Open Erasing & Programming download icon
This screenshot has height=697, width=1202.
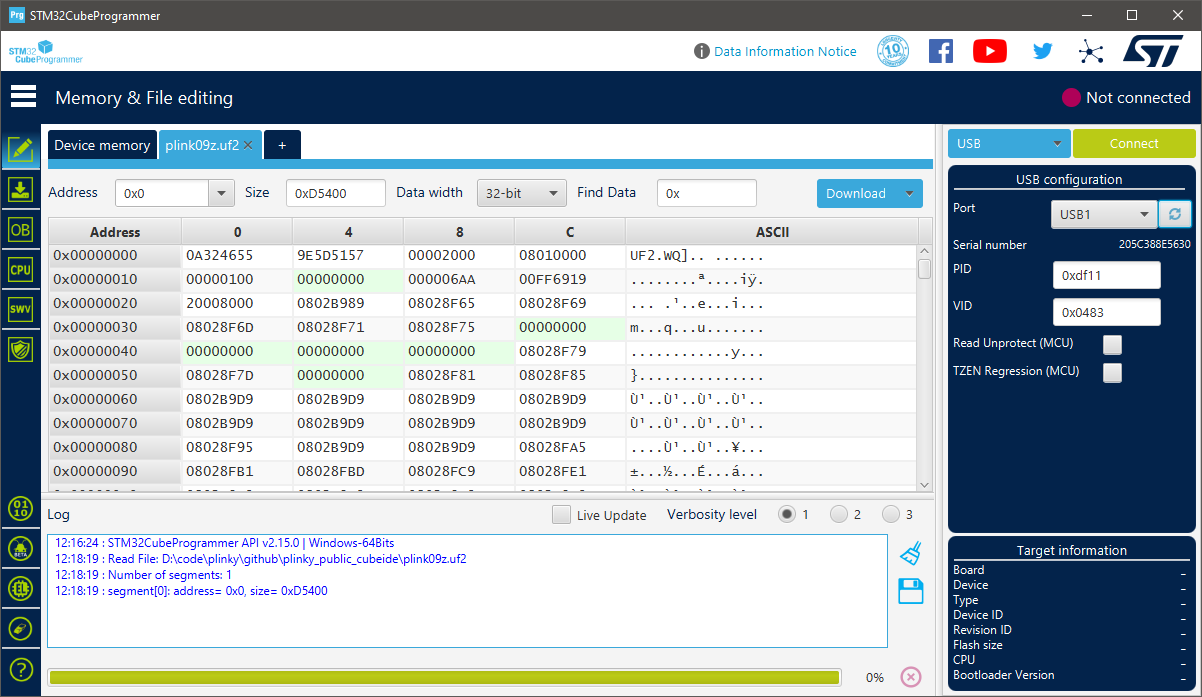[20, 190]
